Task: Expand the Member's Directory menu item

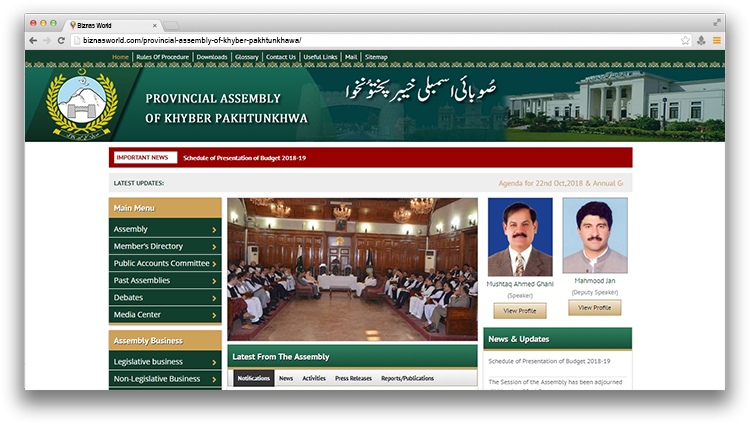Action: (165, 246)
